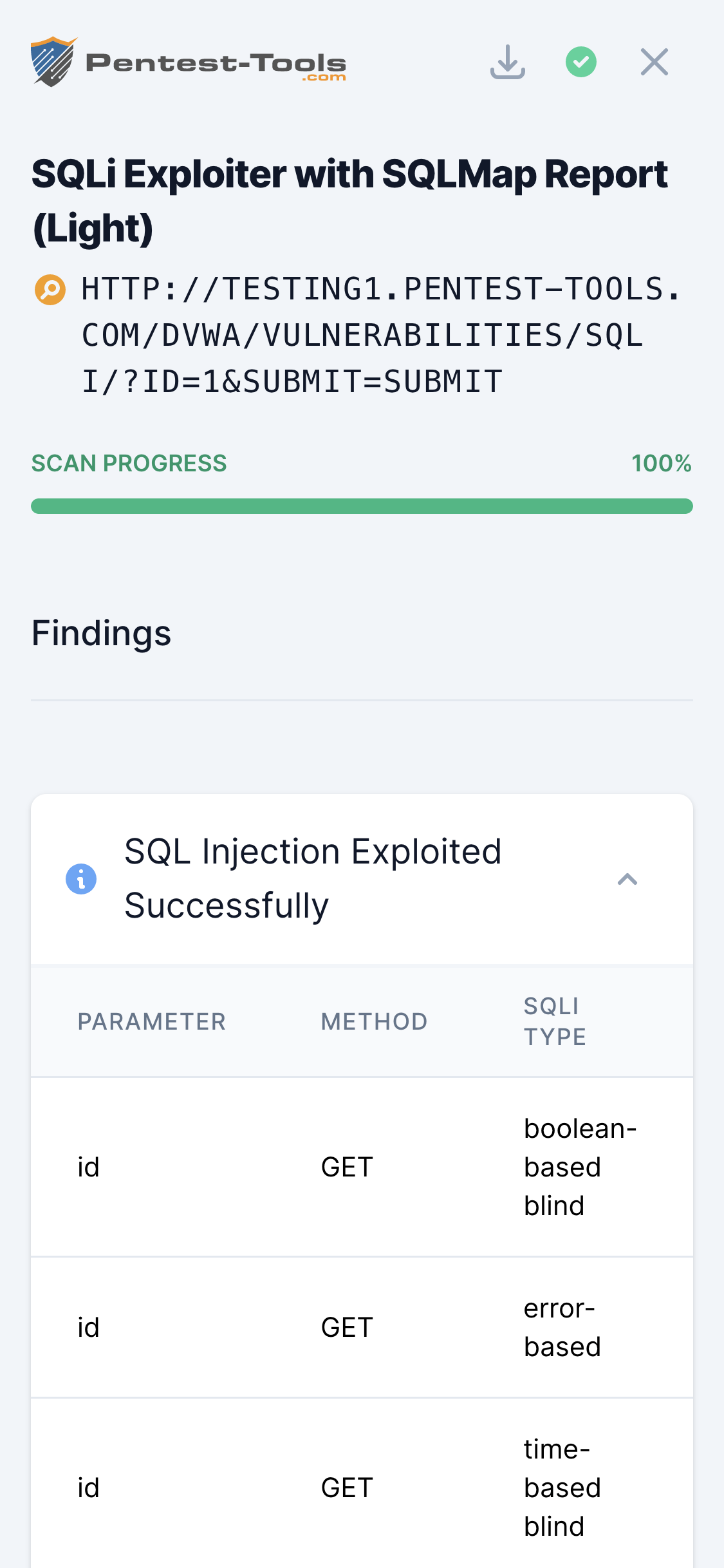The height and width of the screenshot is (1568, 724).
Task: Click the blue info icon on the finding
Action: [x=80, y=878]
